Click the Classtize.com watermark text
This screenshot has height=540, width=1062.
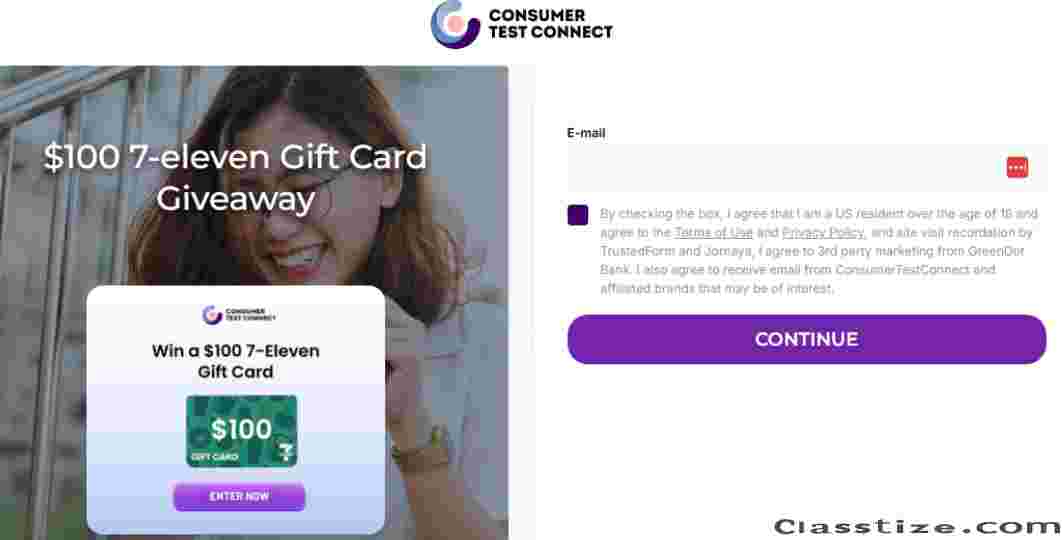tap(917, 526)
